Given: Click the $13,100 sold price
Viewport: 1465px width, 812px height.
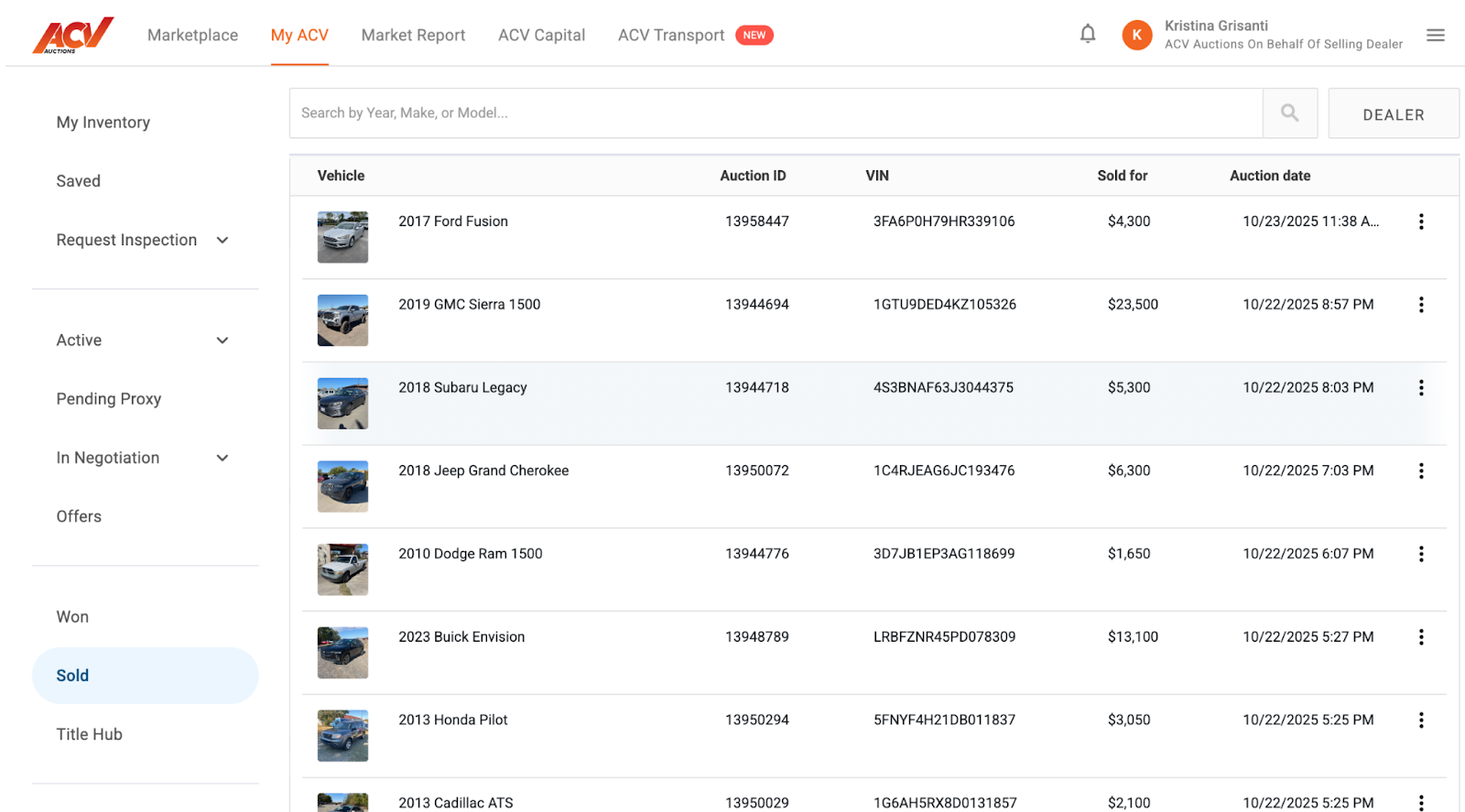Looking at the screenshot, I should (1133, 637).
